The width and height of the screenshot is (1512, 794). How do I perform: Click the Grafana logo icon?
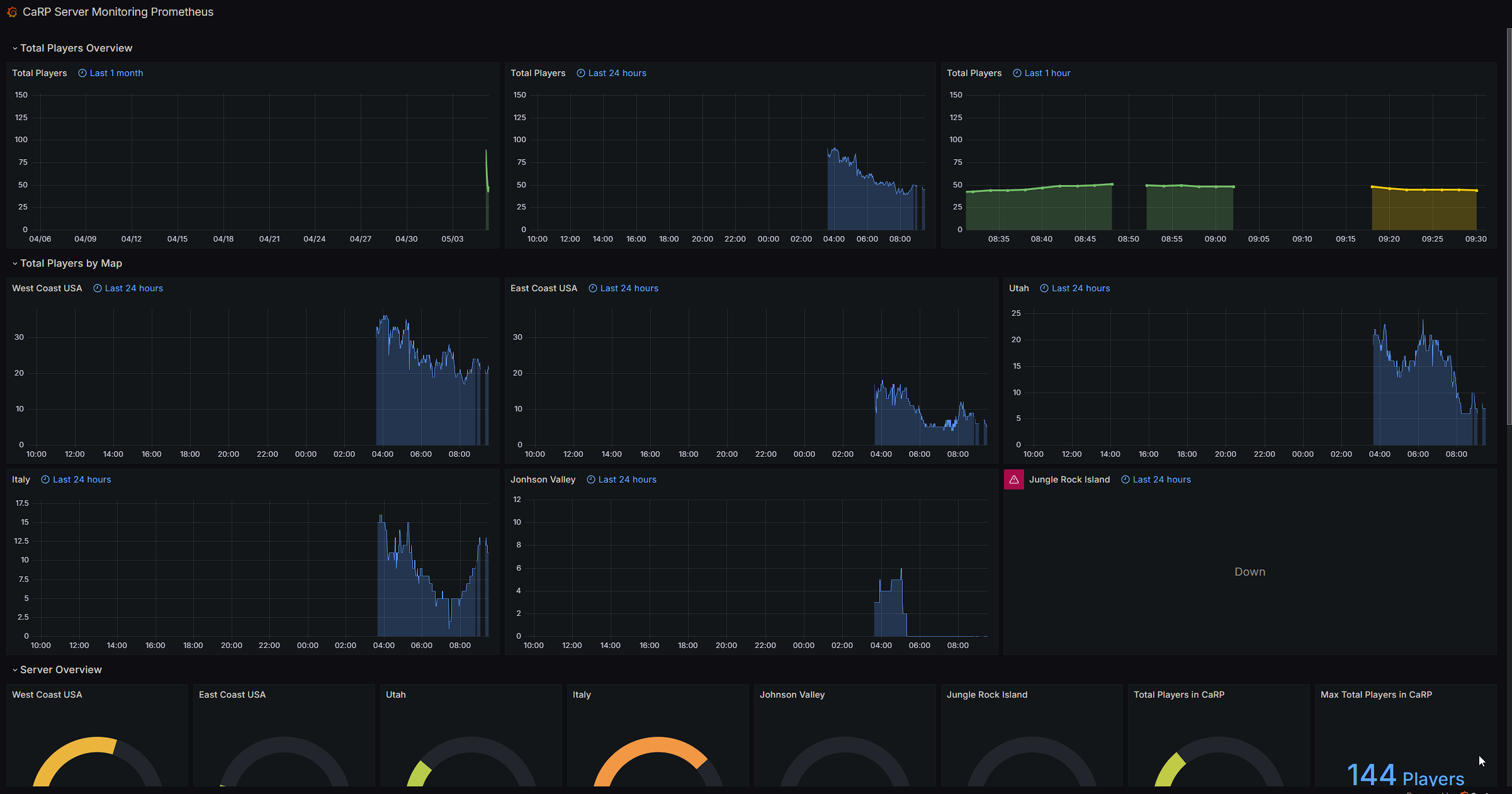(x=12, y=12)
